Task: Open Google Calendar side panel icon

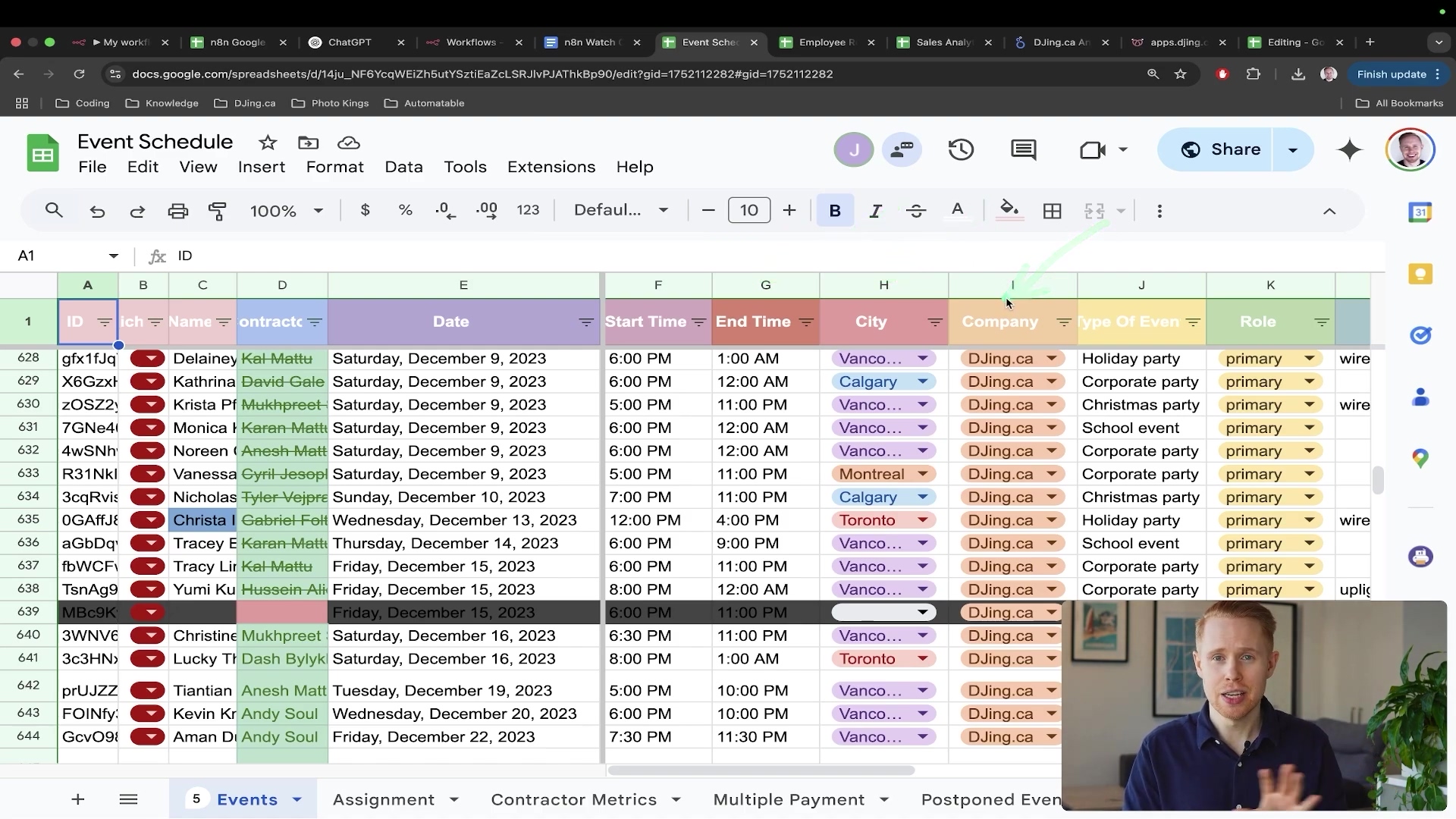Action: click(x=1420, y=212)
